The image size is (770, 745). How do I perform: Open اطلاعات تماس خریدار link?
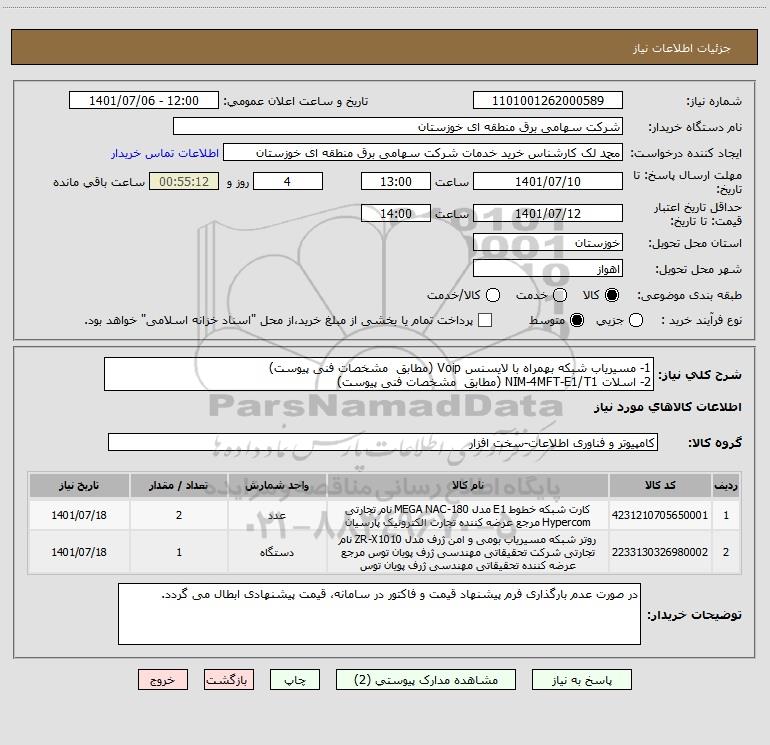(x=165, y=153)
